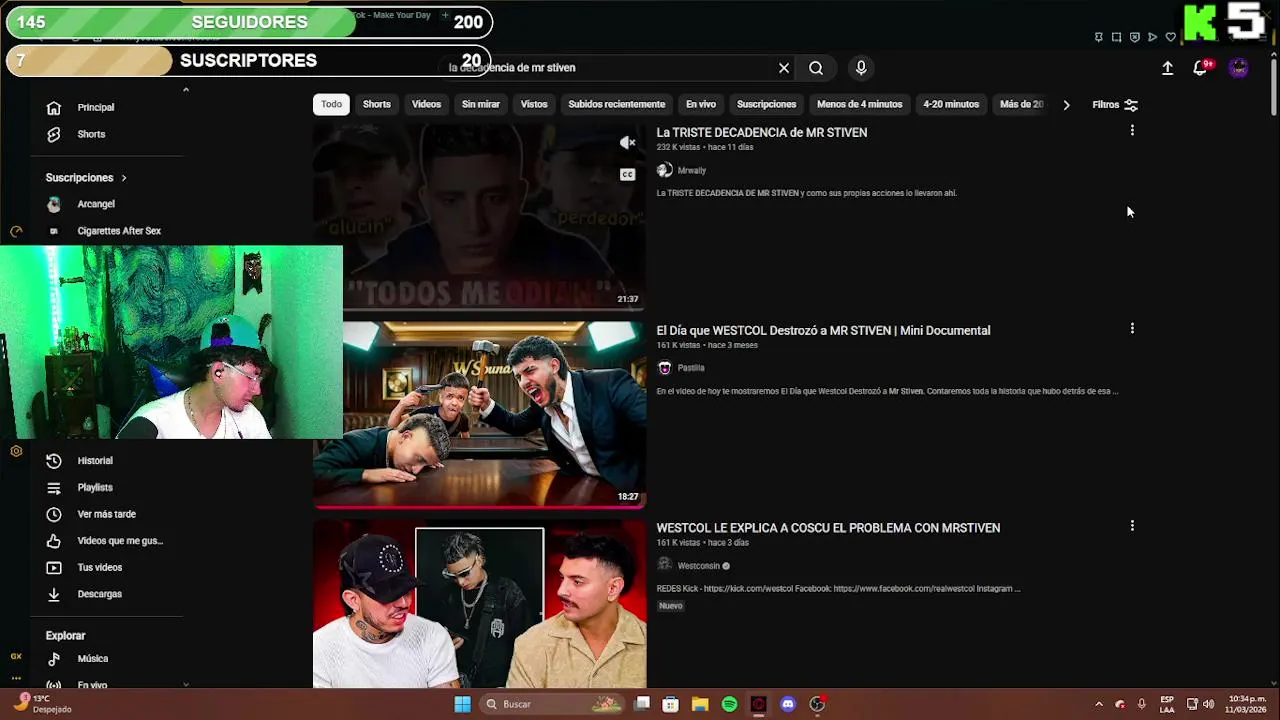Select the Subidos recientemente filter chip

click(x=617, y=104)
